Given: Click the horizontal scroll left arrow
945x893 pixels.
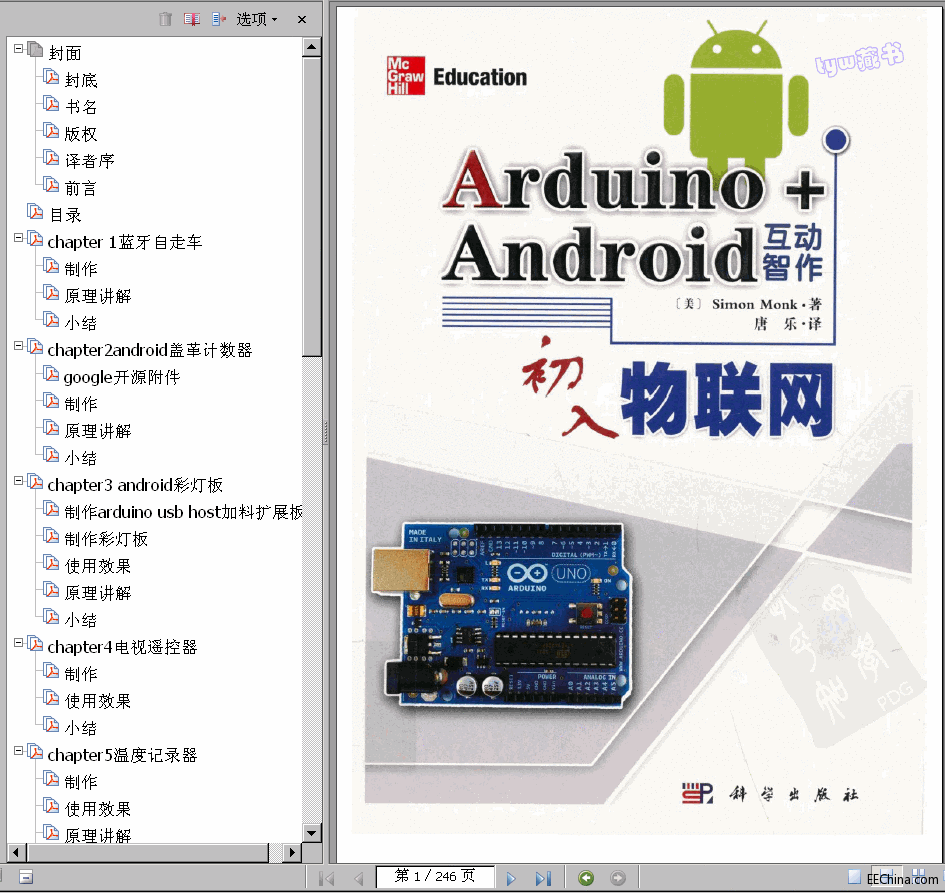Looking at the screenshot, I should tap(16, 853).
